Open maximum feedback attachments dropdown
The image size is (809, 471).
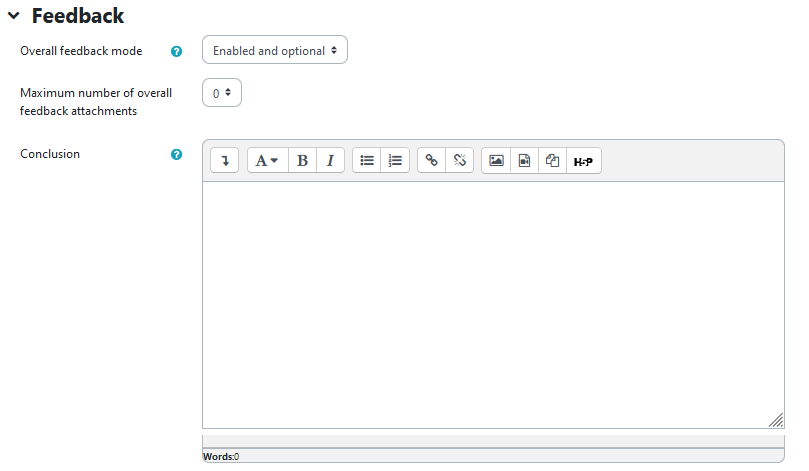222,93
